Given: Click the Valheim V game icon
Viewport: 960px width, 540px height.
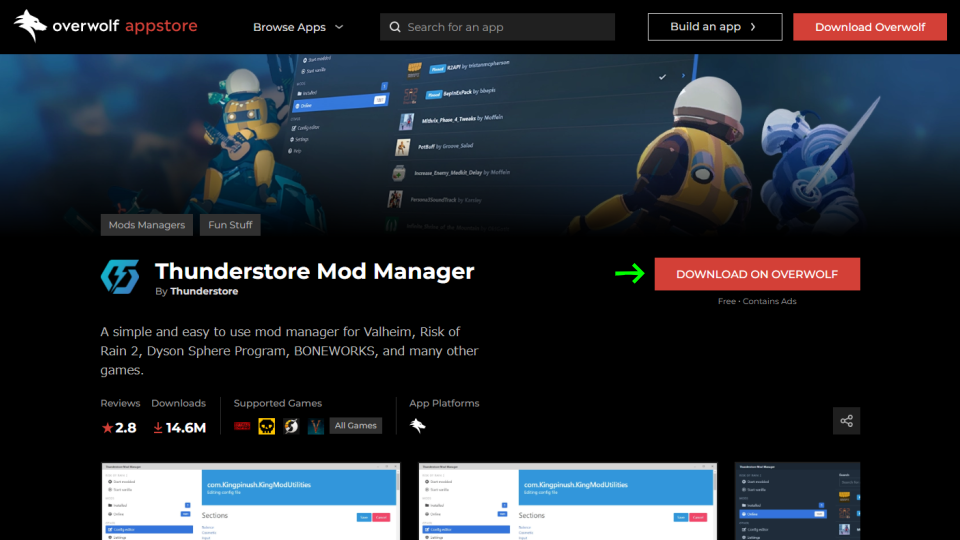Looking at the screenshot, I should 315,426.
